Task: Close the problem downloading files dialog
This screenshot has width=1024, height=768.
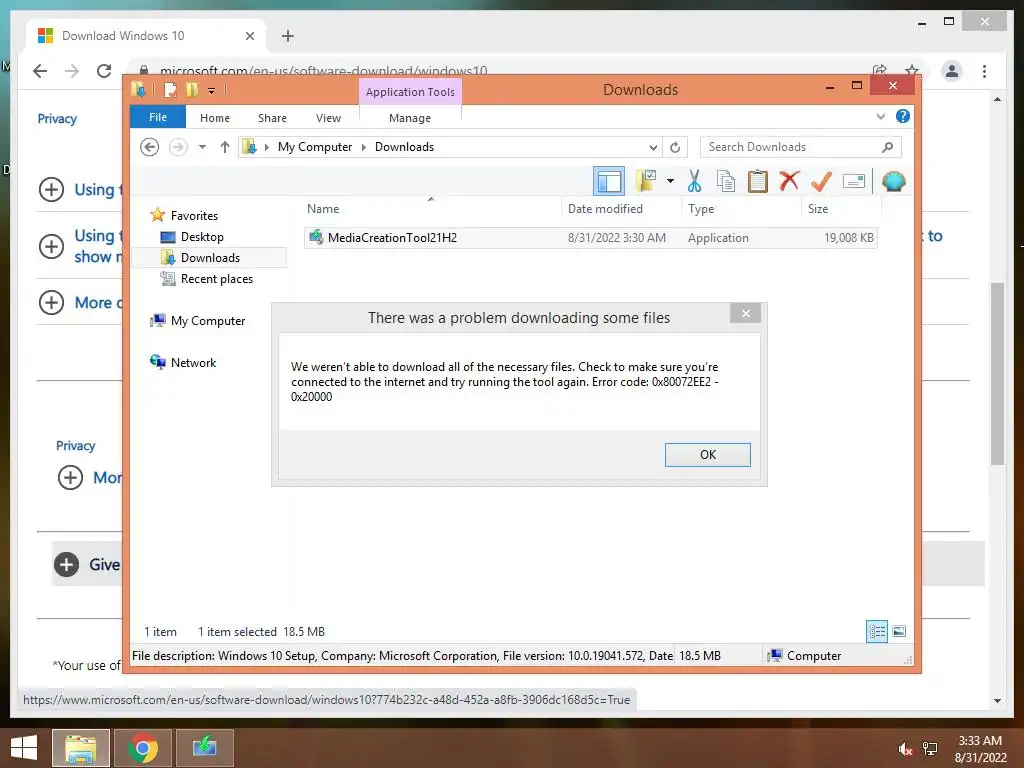Action: click(746, 313)
